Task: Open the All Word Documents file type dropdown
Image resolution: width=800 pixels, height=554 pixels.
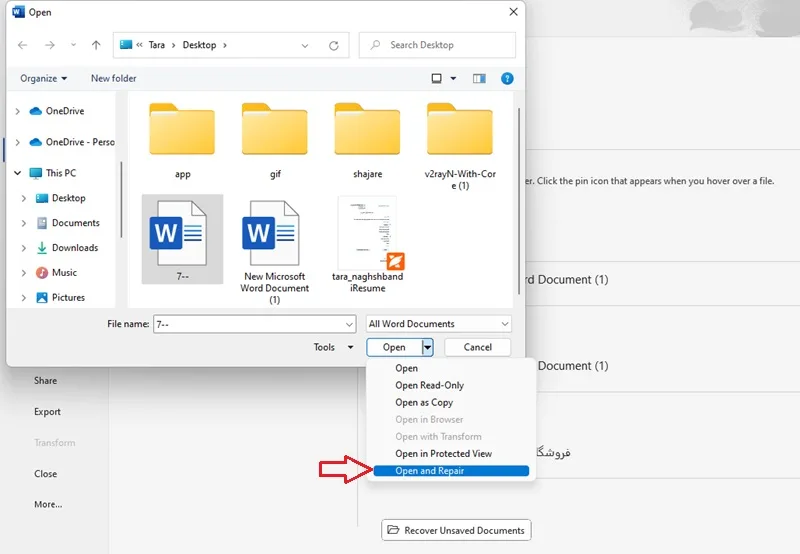Action: point(439,324)
